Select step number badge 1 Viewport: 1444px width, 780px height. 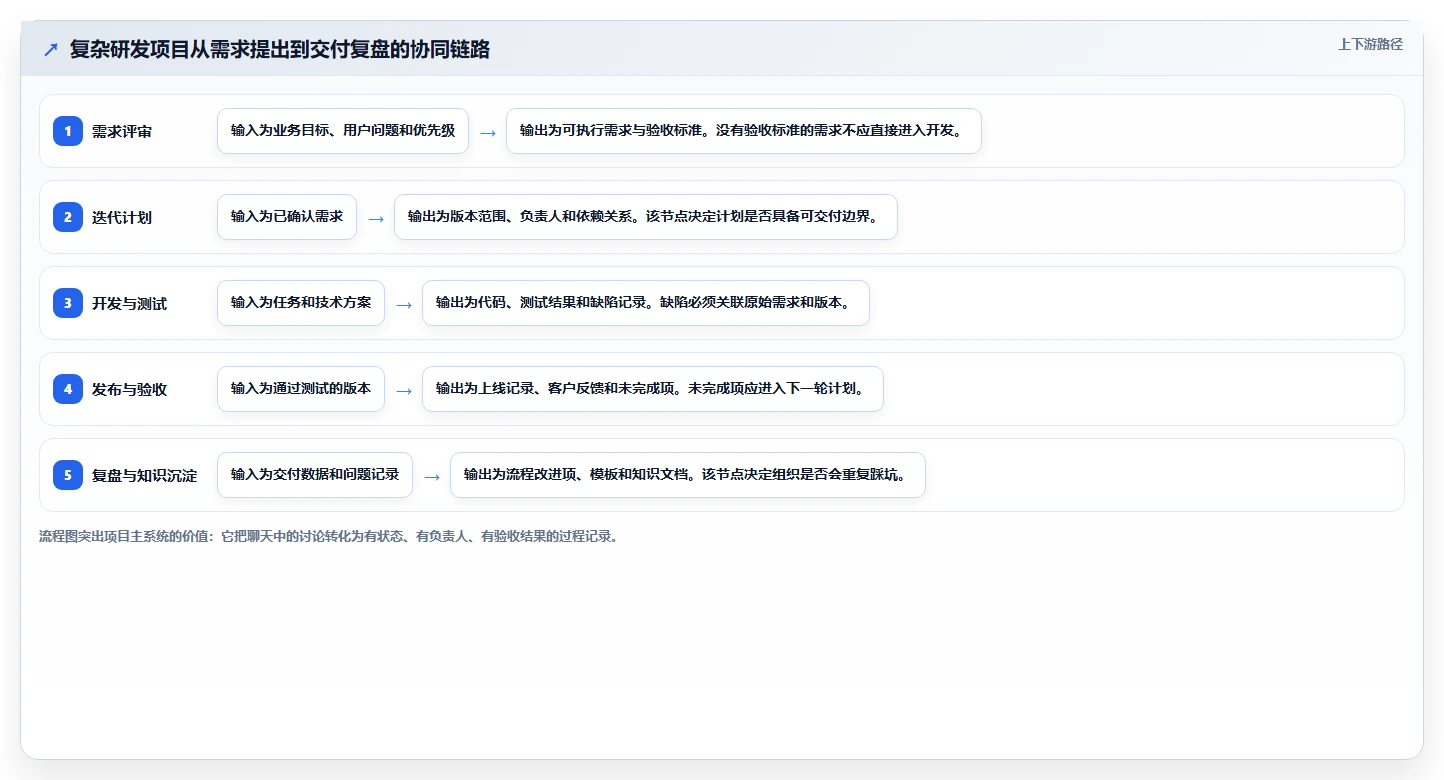pos(68,131)
